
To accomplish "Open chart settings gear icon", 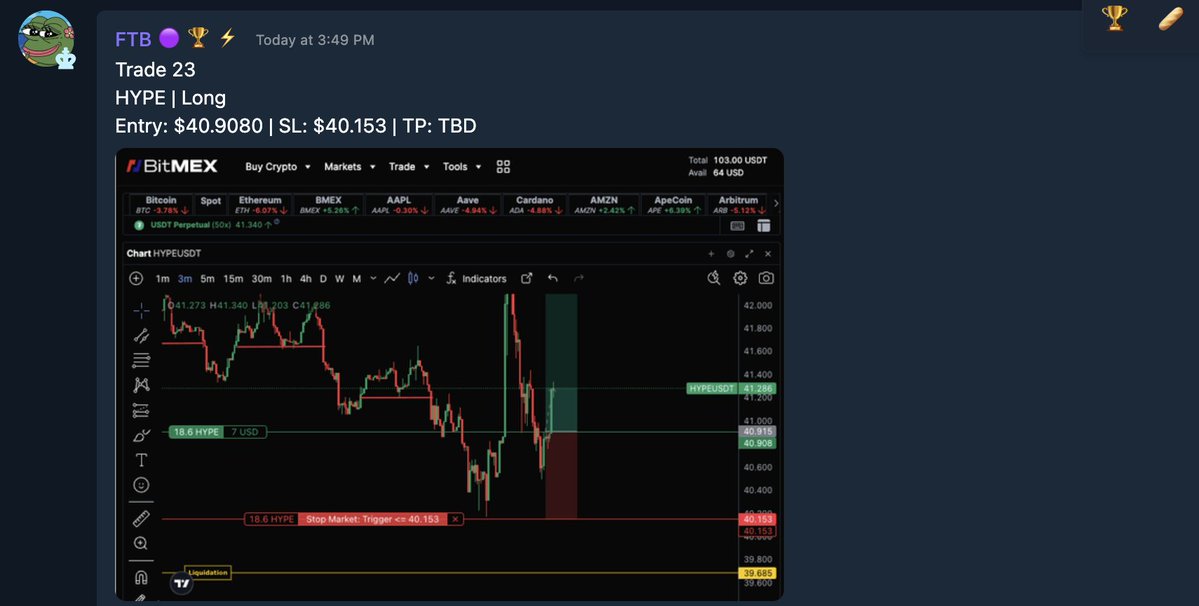I will (740, 278).
